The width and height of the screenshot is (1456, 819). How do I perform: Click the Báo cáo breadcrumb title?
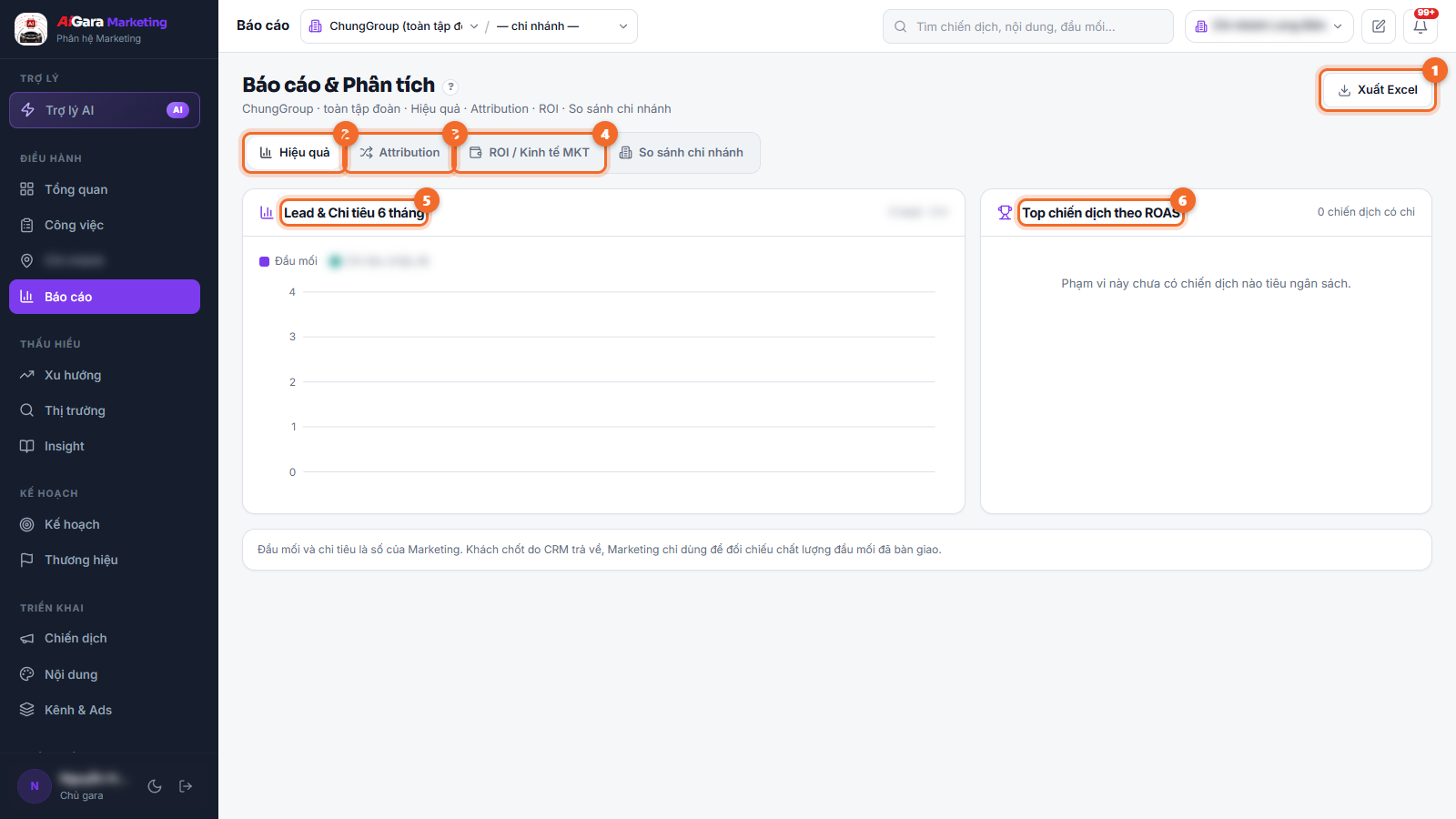(x=263, y=25)
